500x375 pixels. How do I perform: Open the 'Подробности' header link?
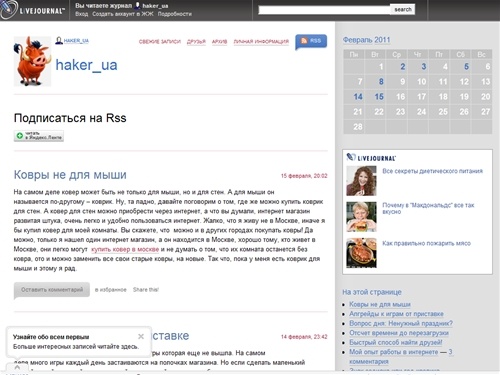[x=175, y=14]
